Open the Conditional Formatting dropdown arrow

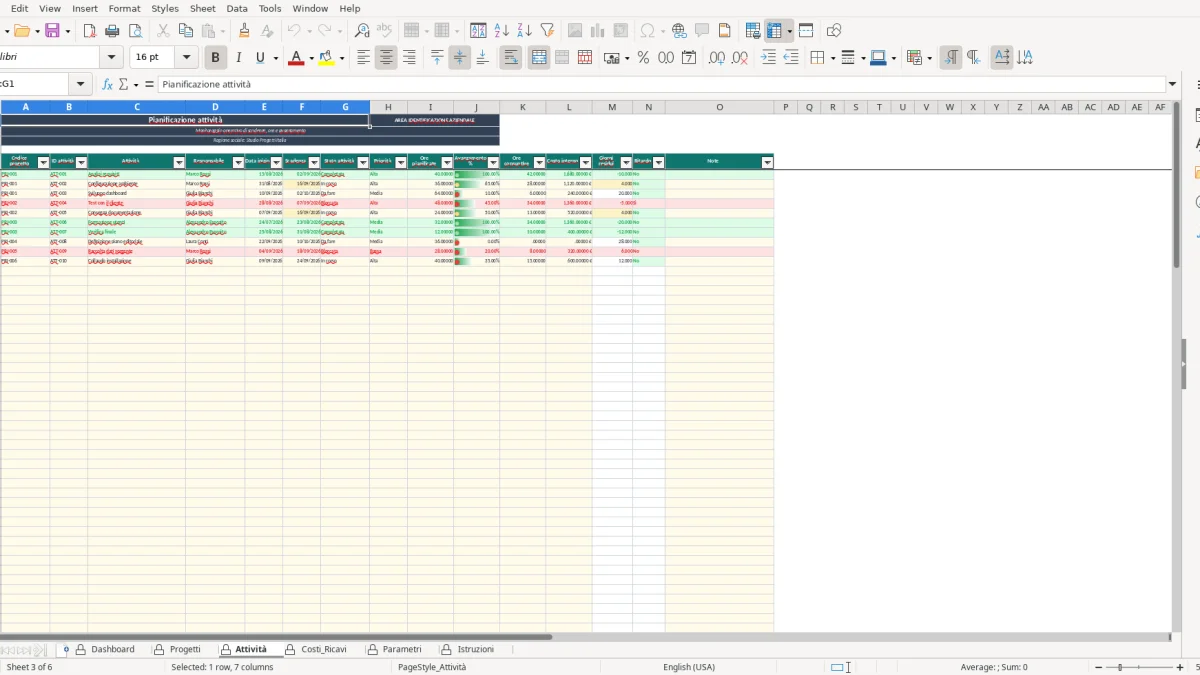pos(929,58)
